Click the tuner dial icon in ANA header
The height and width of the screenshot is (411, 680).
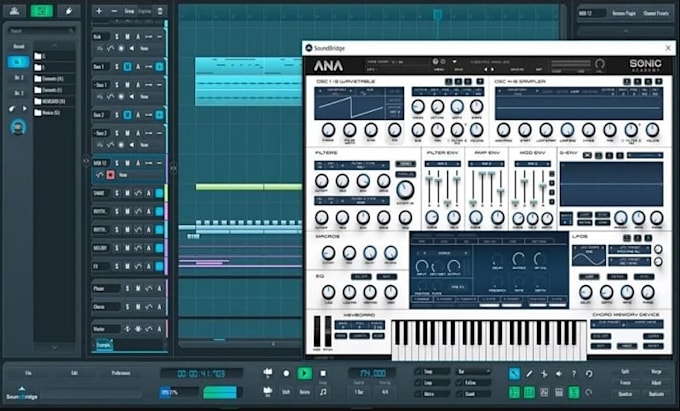(x=600, y=64)
